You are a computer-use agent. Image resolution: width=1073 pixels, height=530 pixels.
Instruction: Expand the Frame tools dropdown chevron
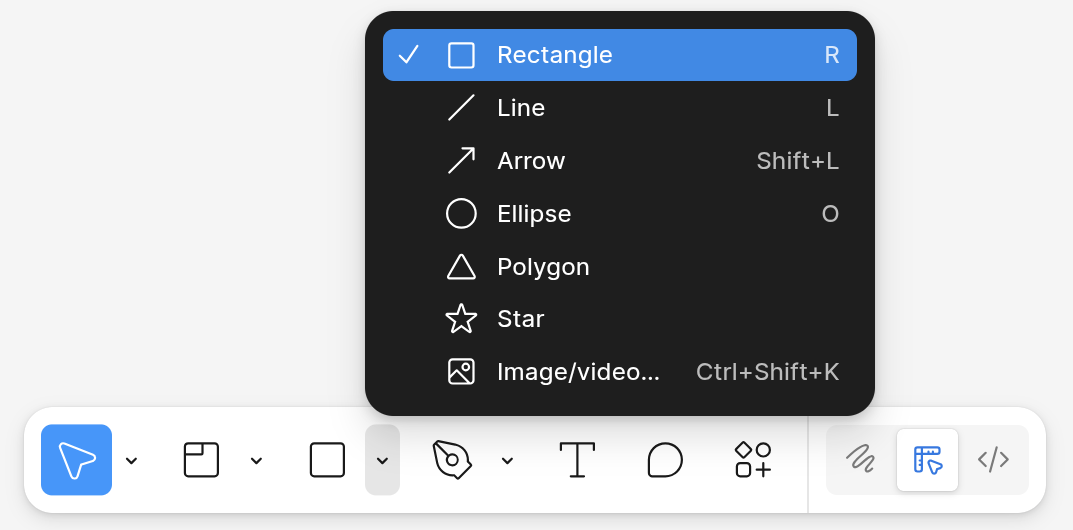[256, 460]
